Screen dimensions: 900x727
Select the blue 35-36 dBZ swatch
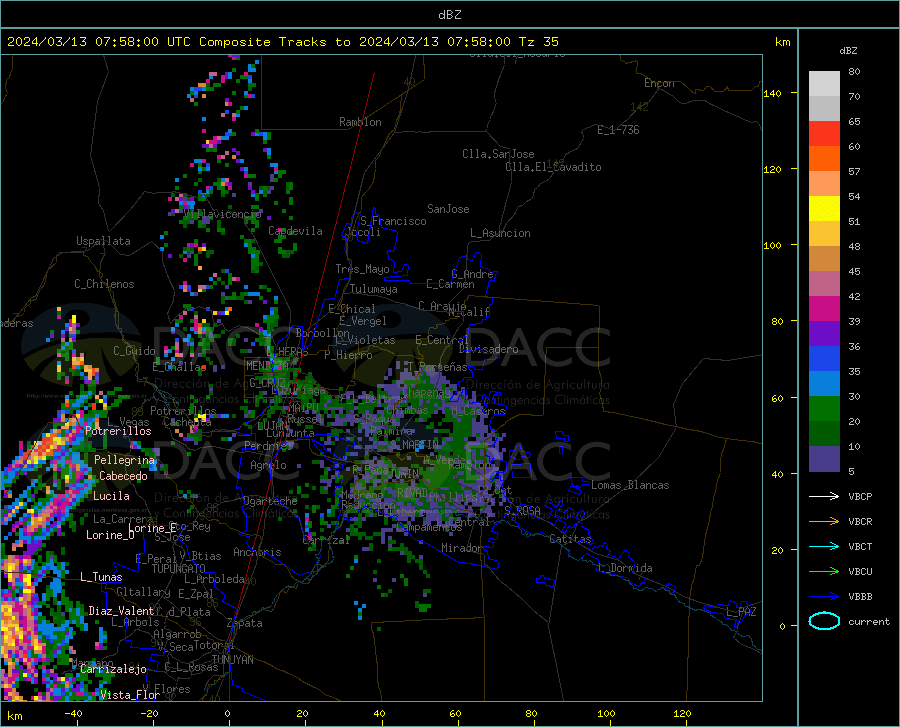(824, 359)
